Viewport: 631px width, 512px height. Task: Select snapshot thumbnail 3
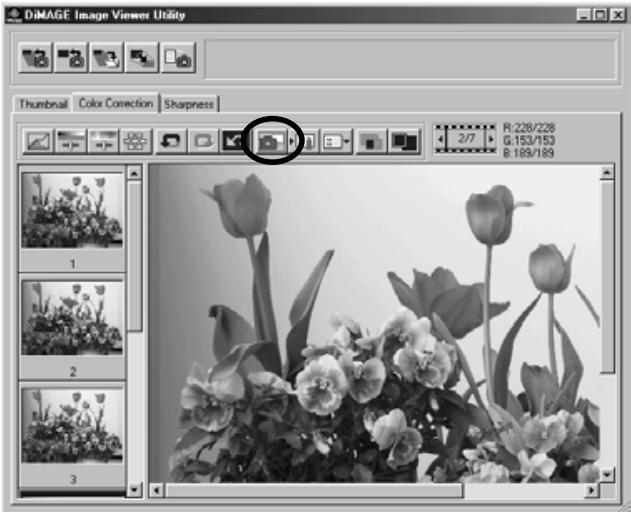click(72, 425)
